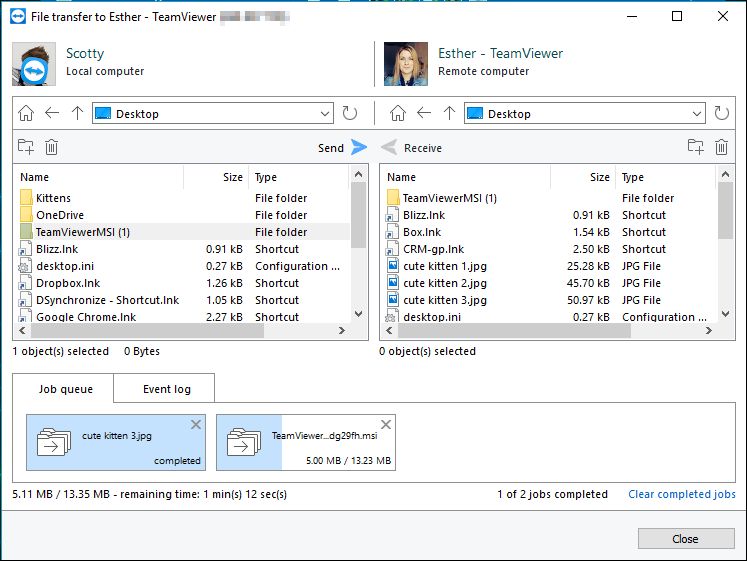Select cute kitten 3.jpg on remote
747x561 pixels.
point(550,300)
